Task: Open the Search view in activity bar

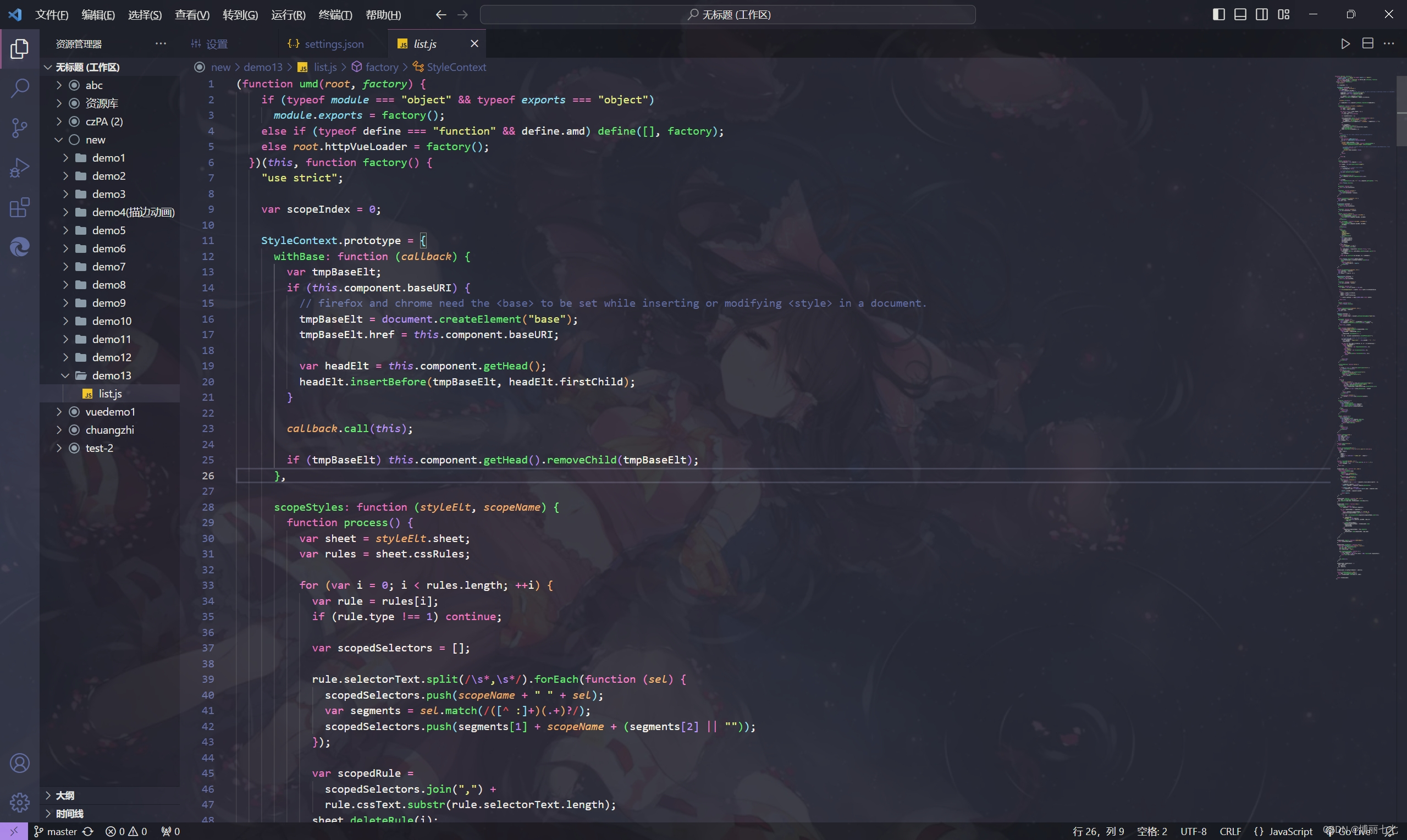Action: 20,89
